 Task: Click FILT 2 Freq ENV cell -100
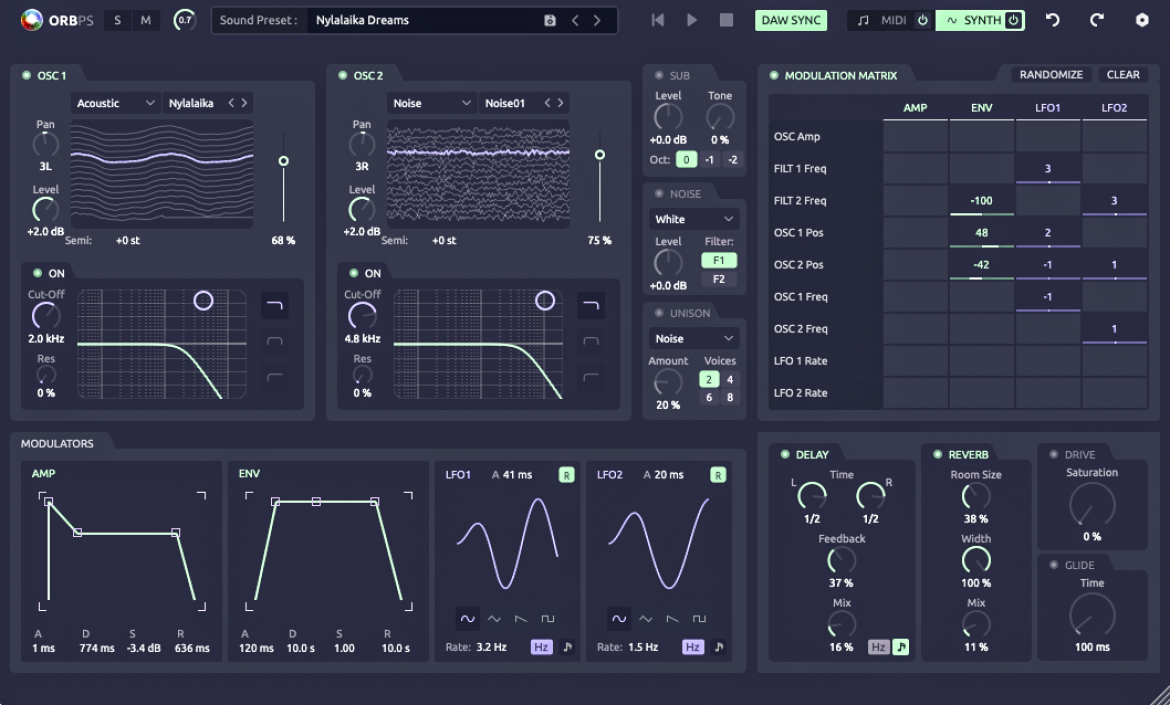pos(981,200)
